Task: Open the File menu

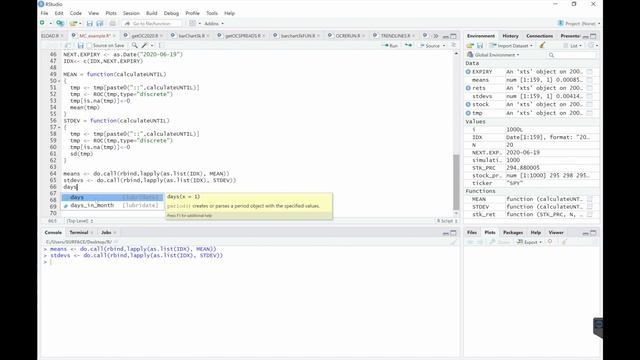Action: (x=44, y=13)
